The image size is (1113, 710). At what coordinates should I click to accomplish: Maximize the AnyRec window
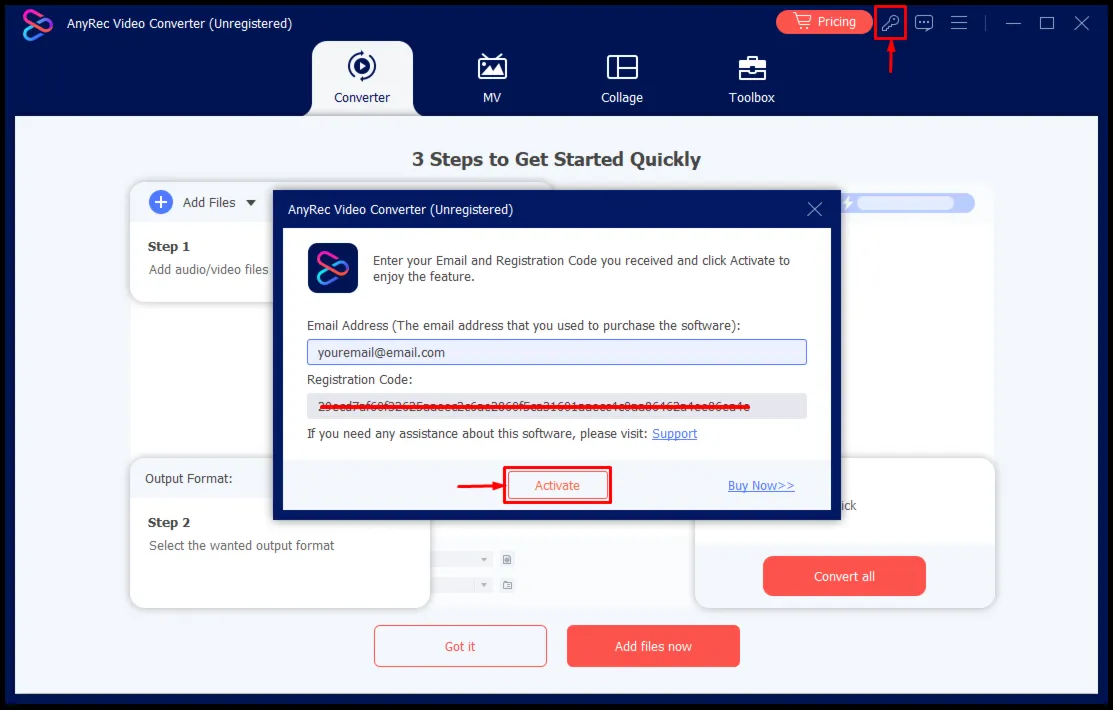(1047, 23)
